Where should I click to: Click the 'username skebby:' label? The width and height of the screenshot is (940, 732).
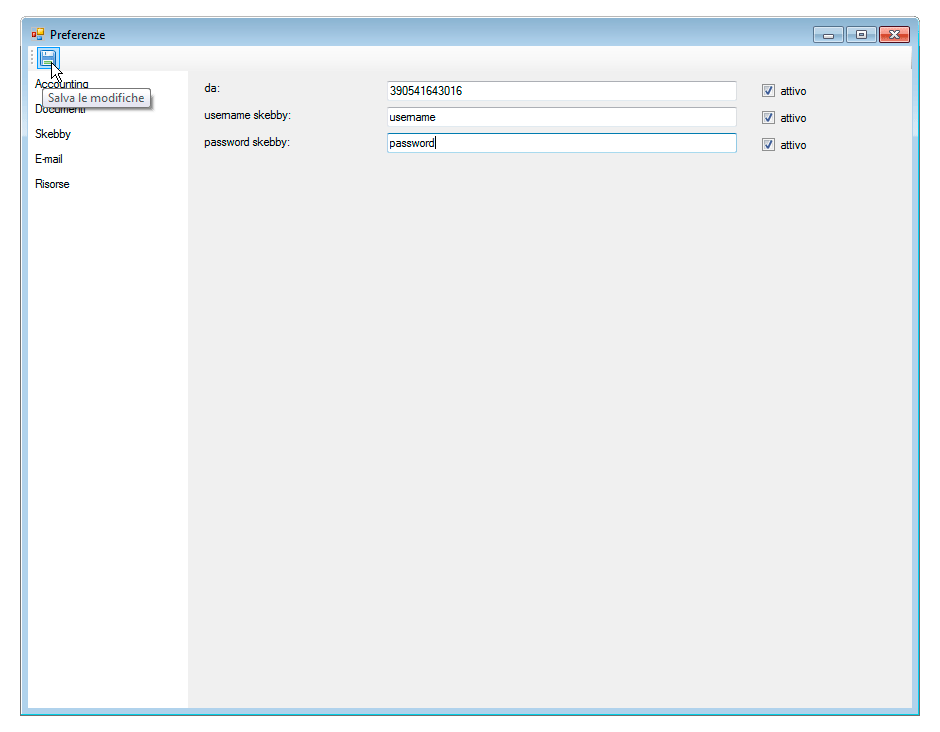point(247,115)
